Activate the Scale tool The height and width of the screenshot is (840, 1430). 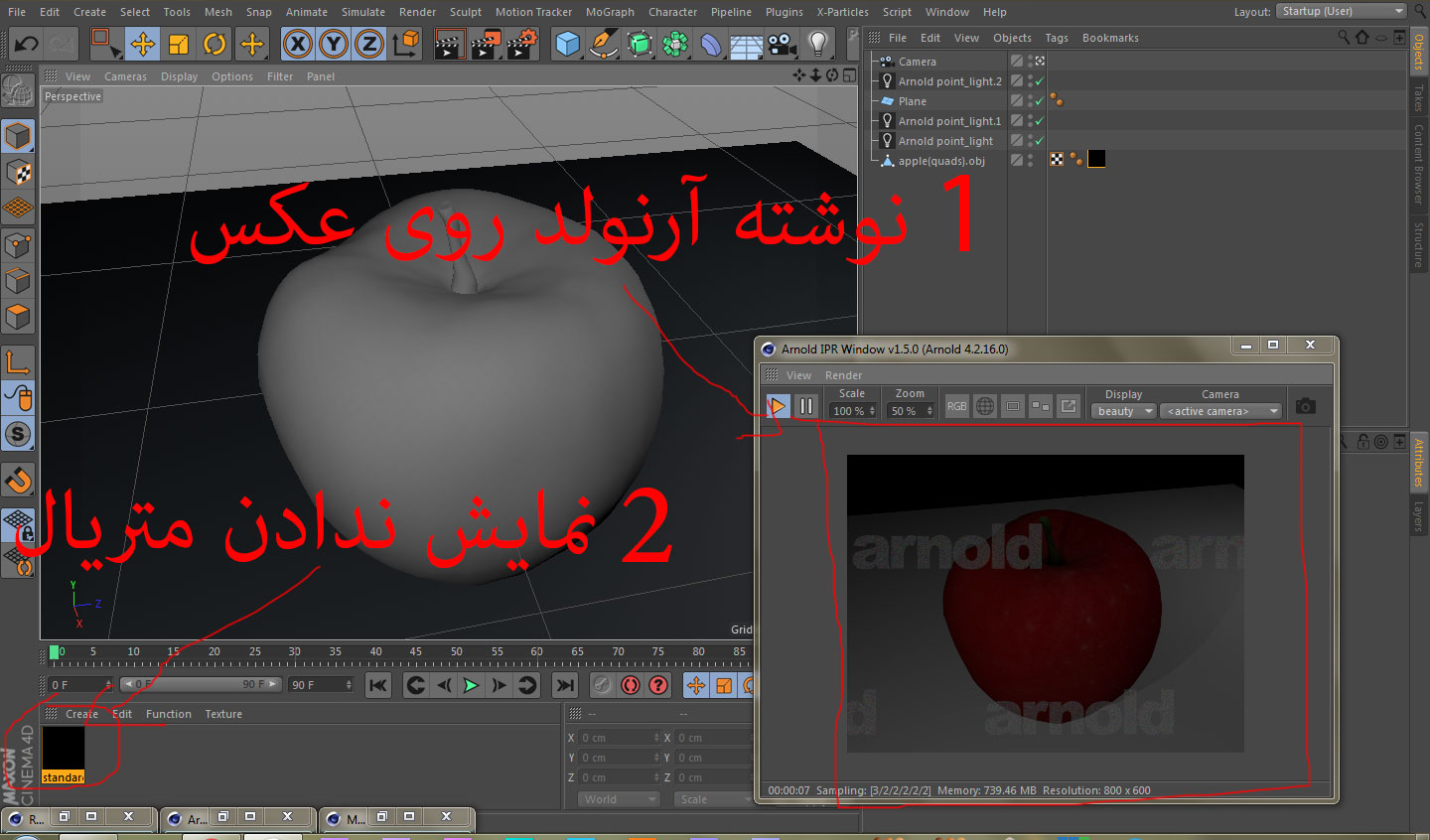179,44
